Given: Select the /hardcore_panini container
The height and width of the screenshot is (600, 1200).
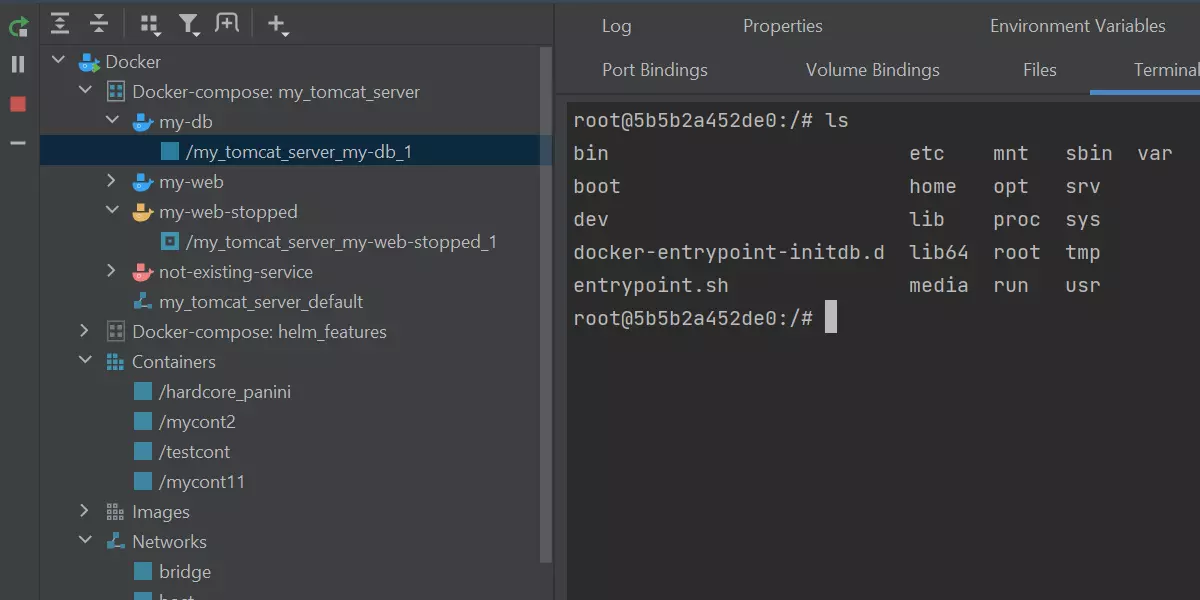Looking at the screenshot, I should pos(224,392).
